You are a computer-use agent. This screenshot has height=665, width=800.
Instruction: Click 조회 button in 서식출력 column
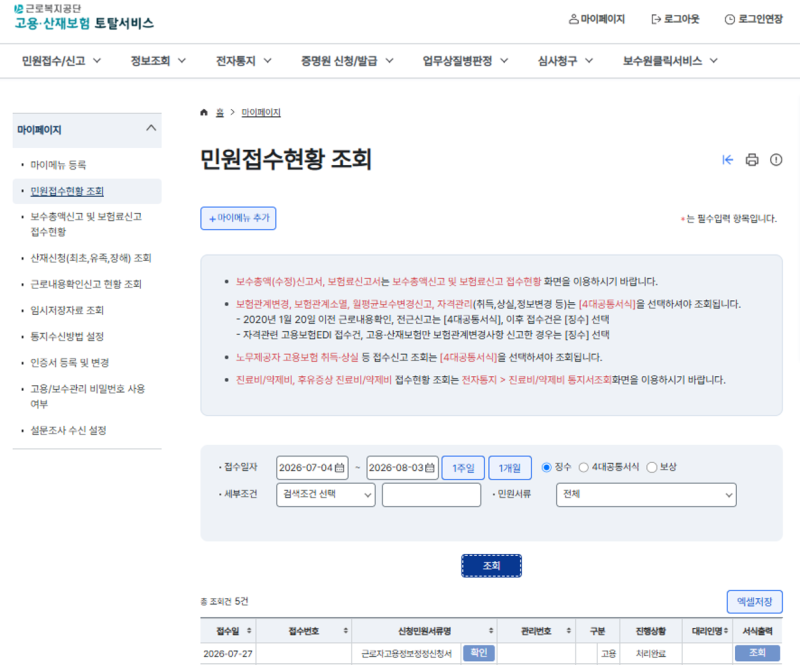coord(757,653)
